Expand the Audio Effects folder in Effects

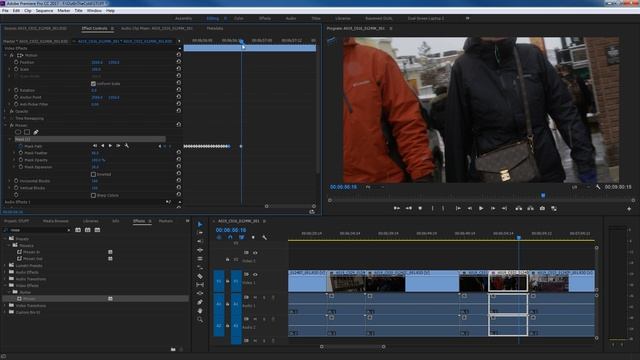pos(5,272)
